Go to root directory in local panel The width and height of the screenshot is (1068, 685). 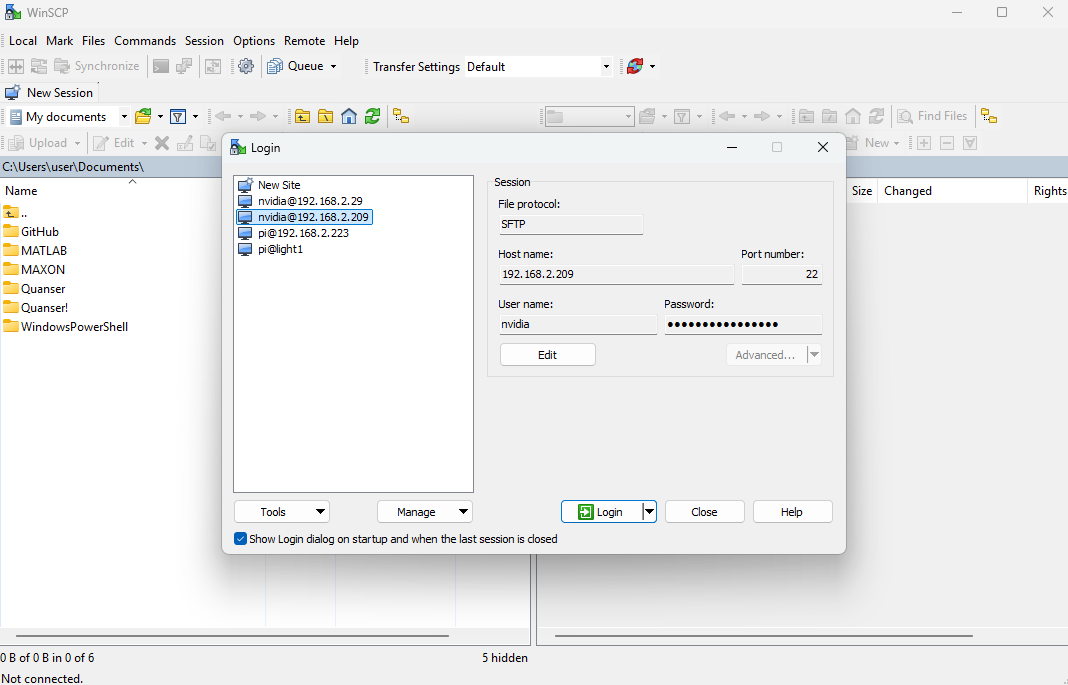click(326, 116)
